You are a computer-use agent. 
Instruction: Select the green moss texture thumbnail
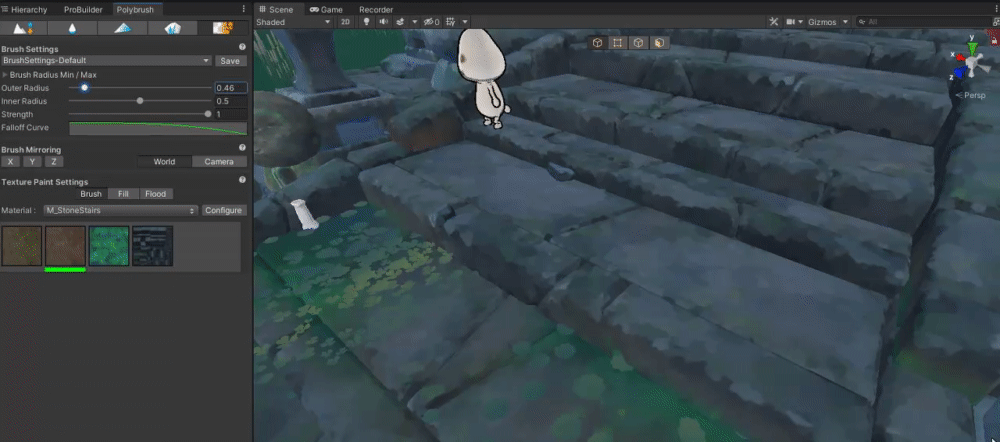click(x=109, y=245)
